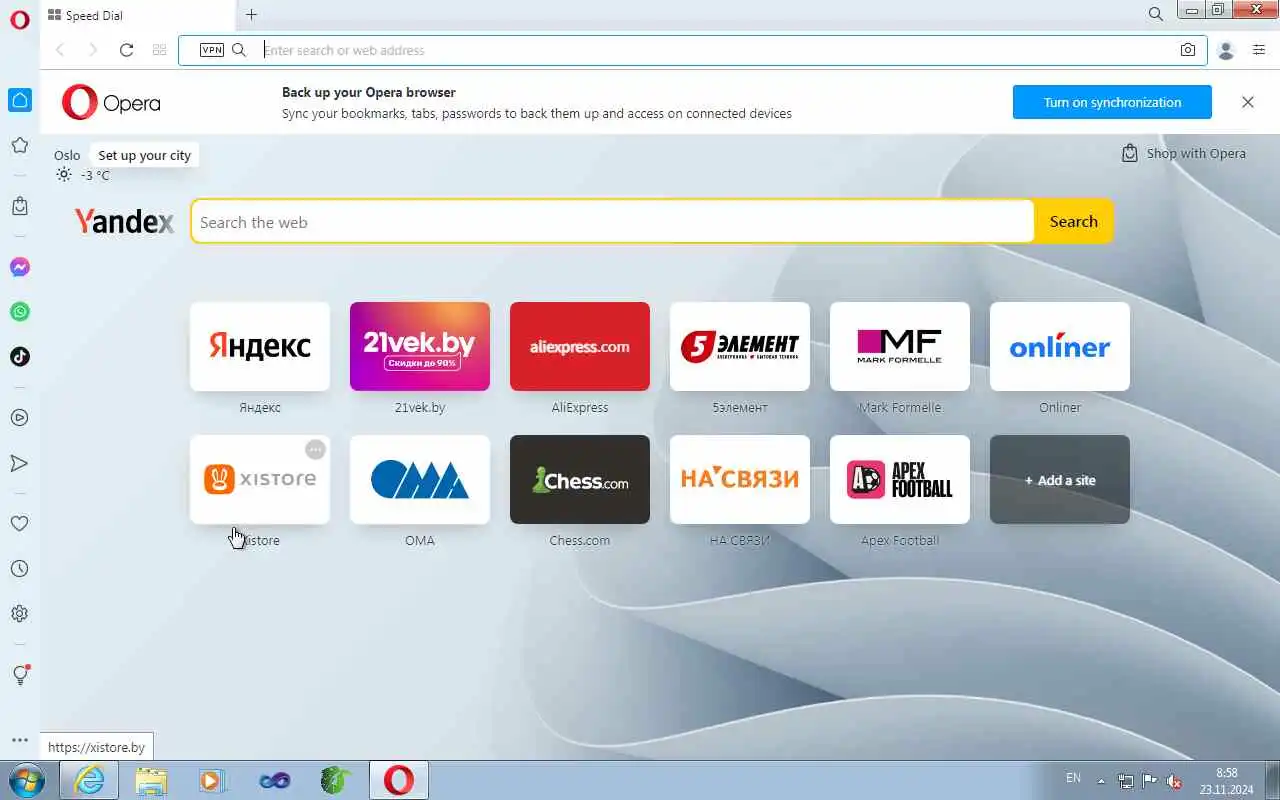
Task: Open the Apex Football speed dial tile
Action: pyautogui.click(x=900, y=479)
